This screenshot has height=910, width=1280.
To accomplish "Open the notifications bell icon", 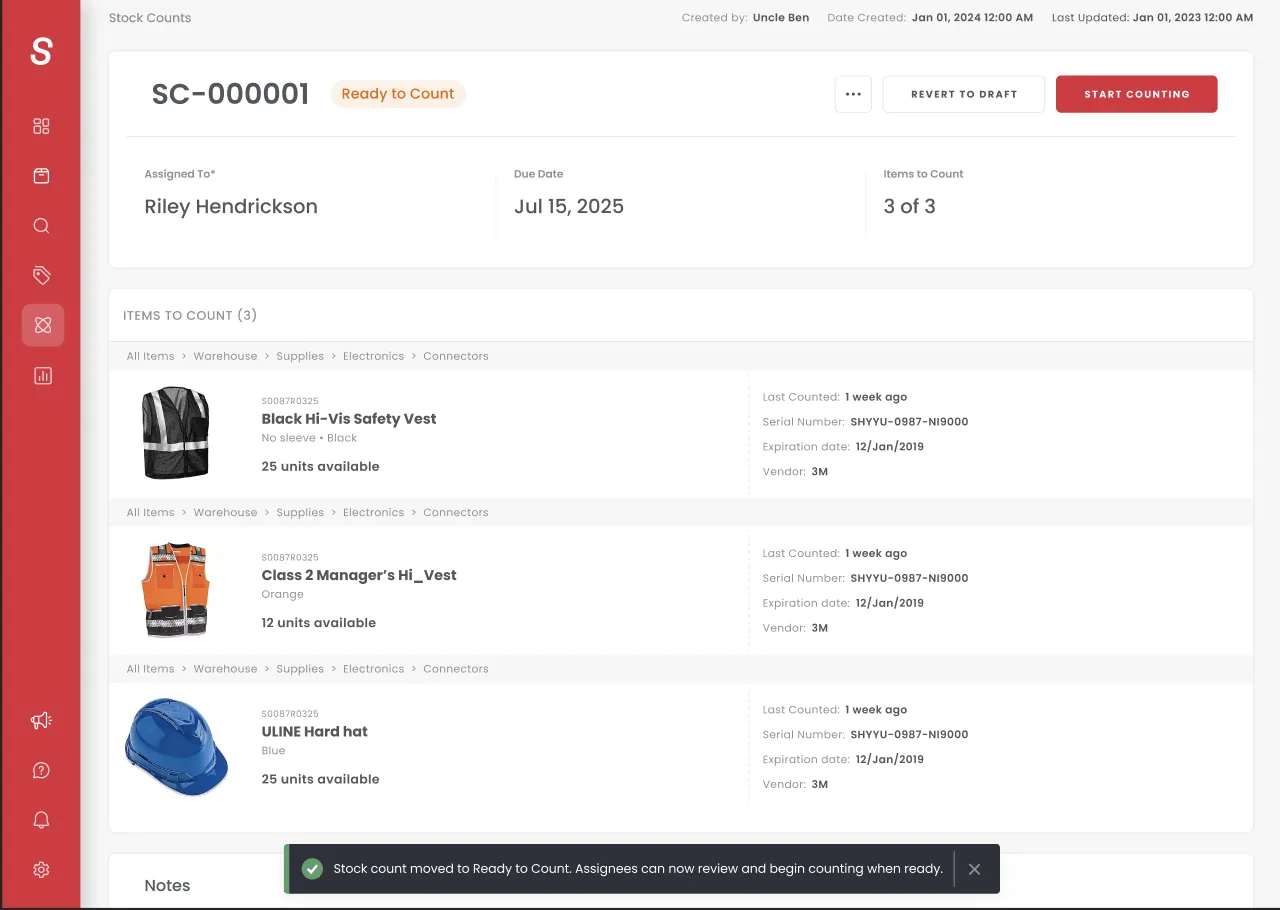I will click(x=41, y=820).
